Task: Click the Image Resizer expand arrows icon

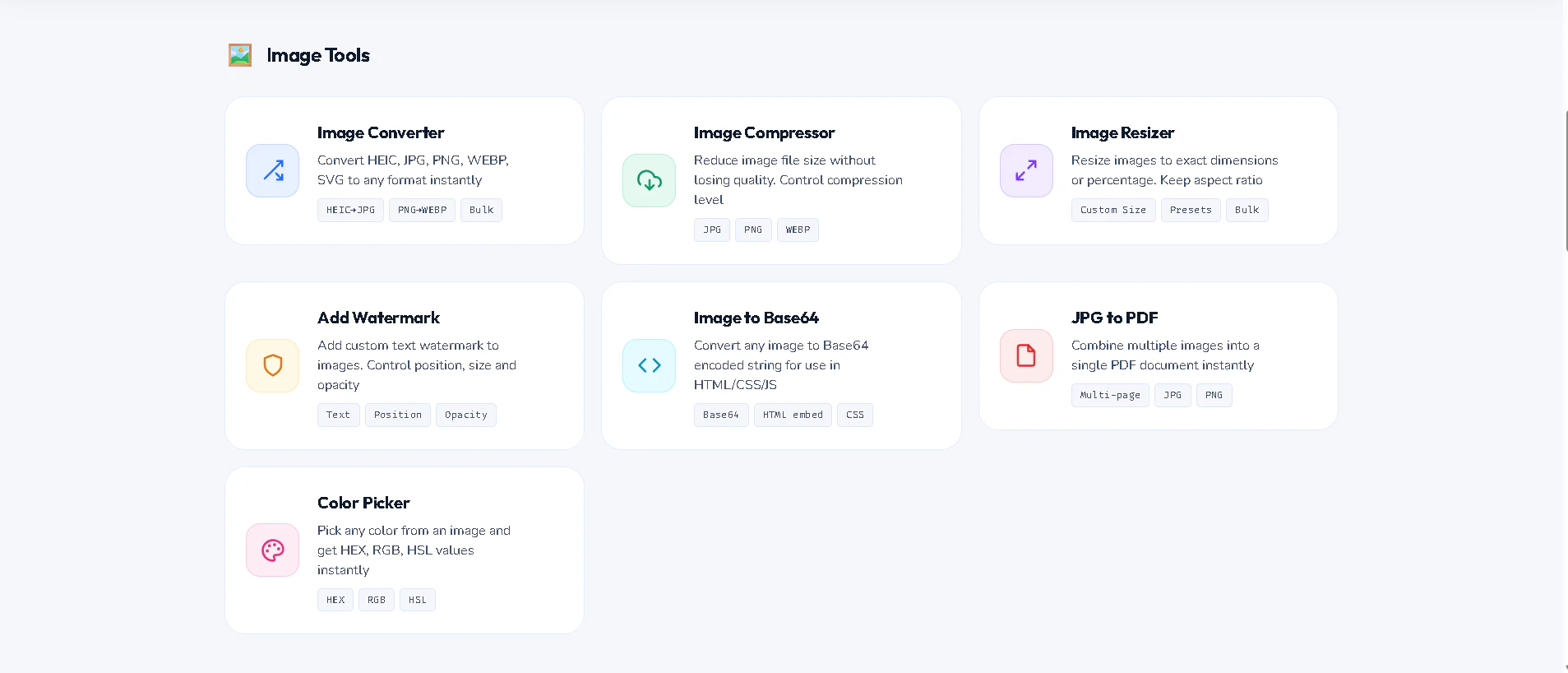Action: click(x=1026, y=171)
